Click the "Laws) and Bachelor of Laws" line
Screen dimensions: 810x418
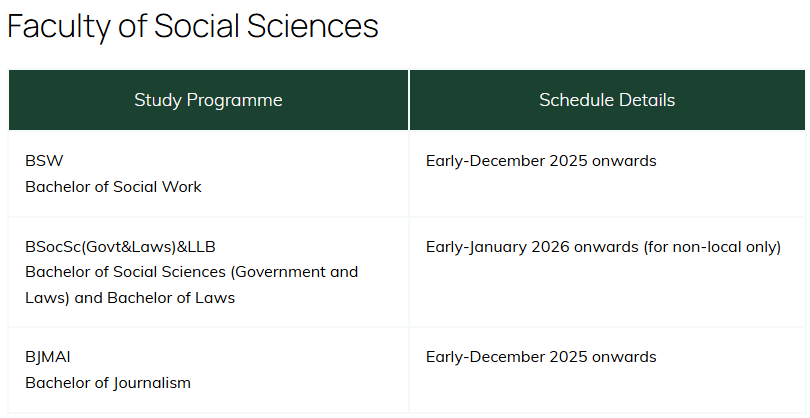(x=130, y=298)
